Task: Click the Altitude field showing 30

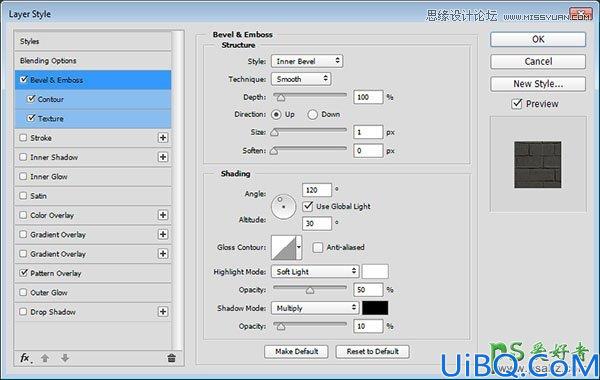Action: 317,223
